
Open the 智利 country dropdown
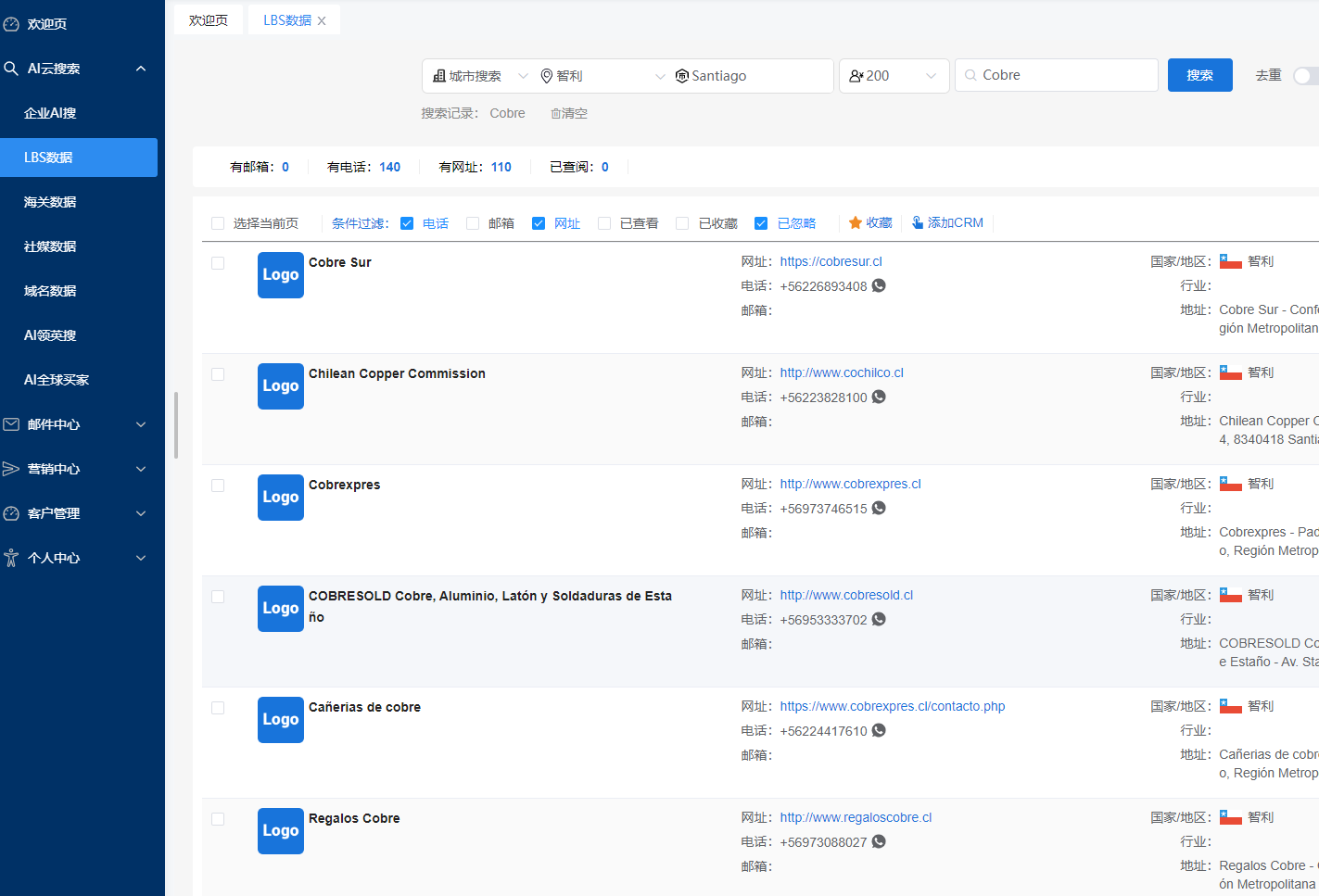602,76
